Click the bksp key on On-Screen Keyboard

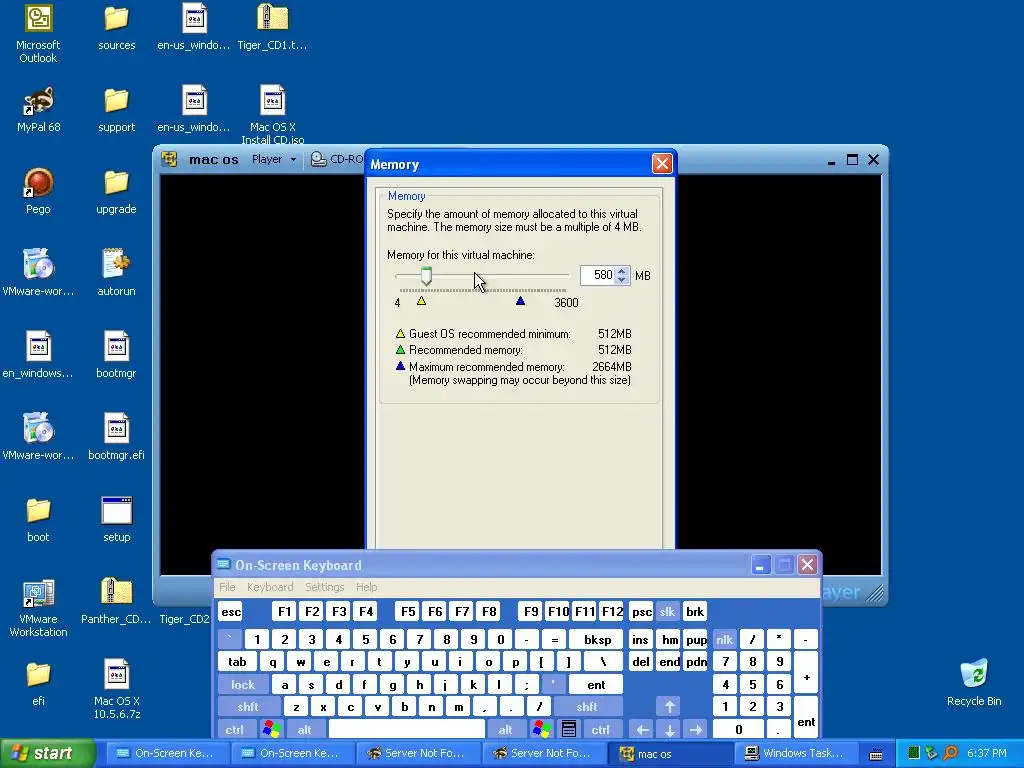pyautogui.click(x=597, y=639)
